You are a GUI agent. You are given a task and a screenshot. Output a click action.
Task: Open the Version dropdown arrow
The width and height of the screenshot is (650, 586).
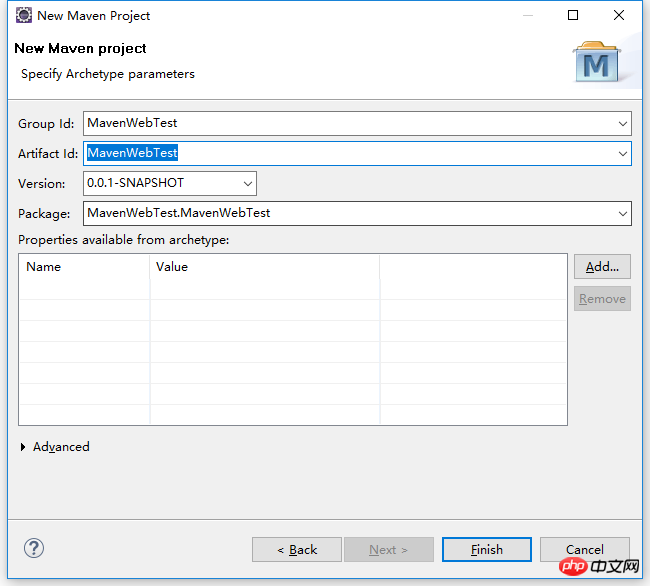248,184
